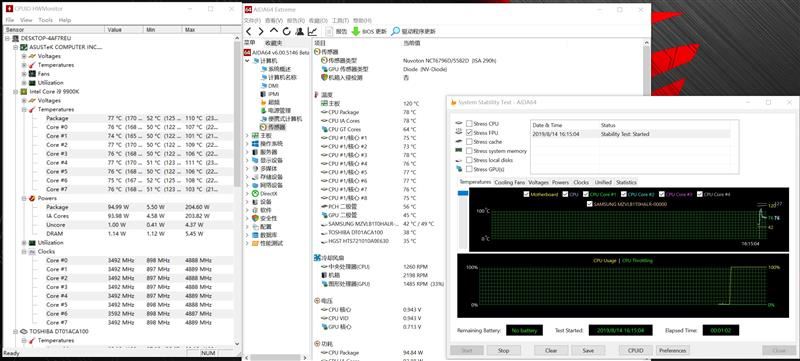This screenshot has width=800, height=361.
Task: Open AIDA64 文件(F) menu
Action: (252, 20)
